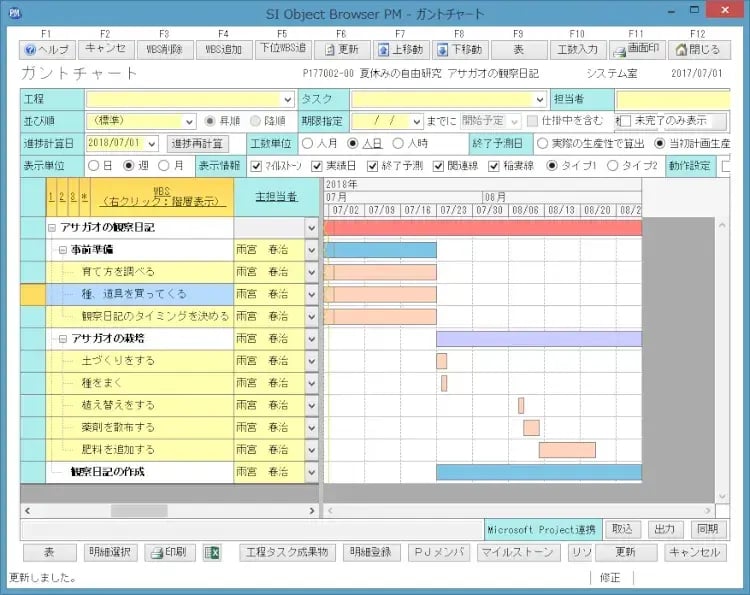Move row down with 下移動 button

[459, 48]
